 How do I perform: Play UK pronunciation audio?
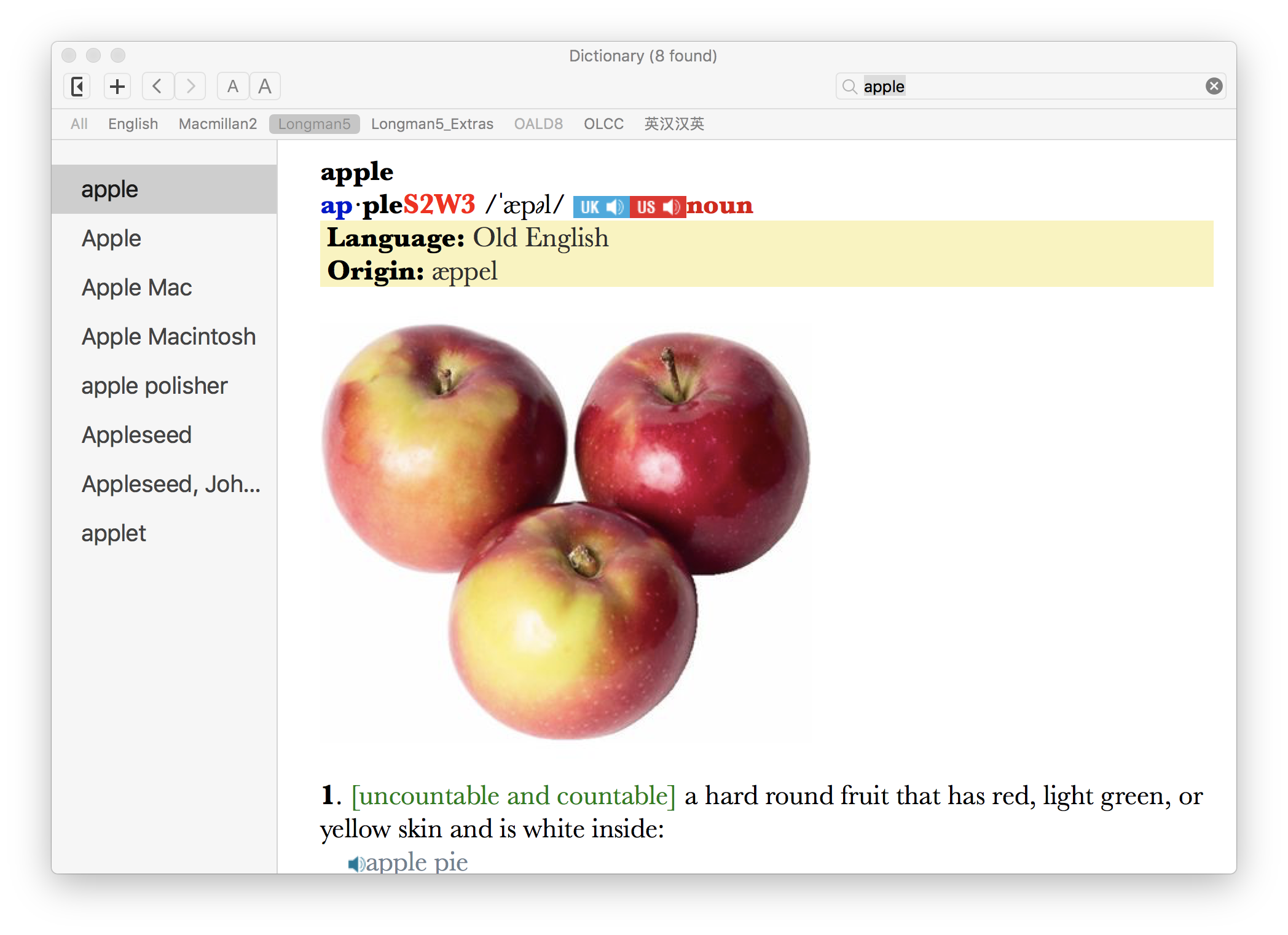(601, 207)
